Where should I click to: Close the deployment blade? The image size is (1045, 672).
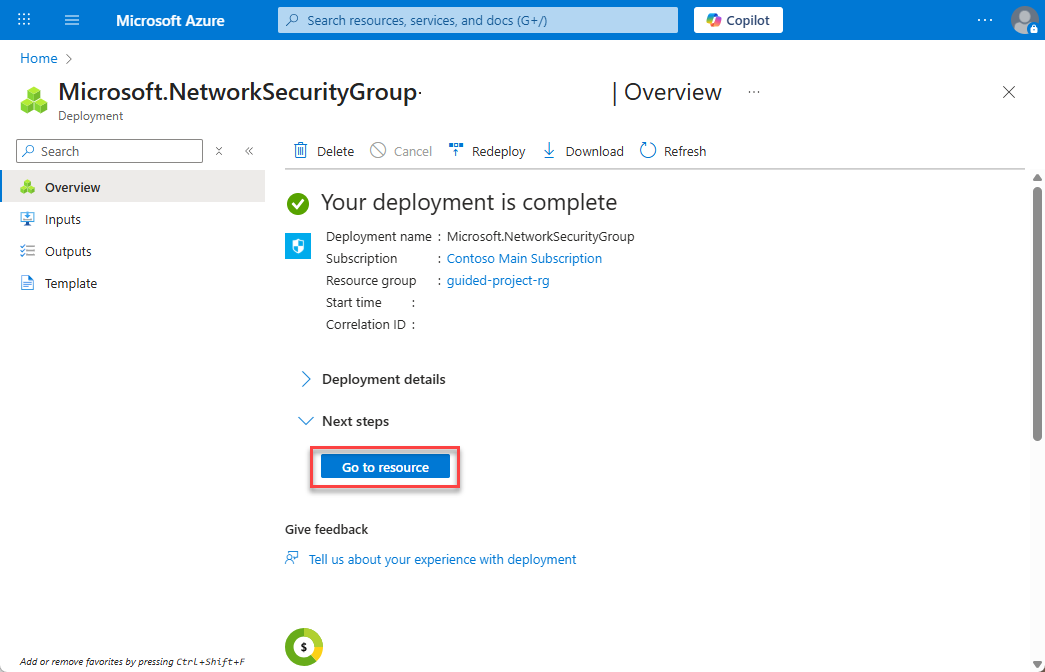tap(1009, 92)
